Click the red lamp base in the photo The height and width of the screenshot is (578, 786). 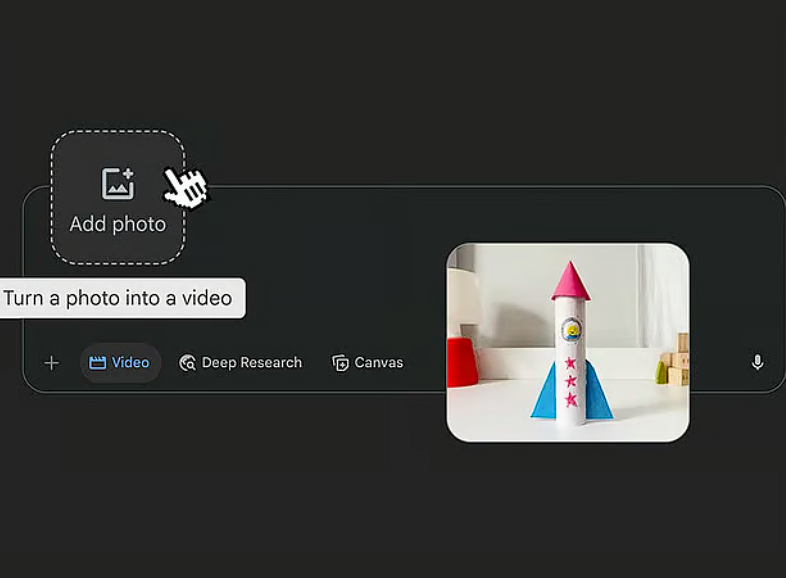point(460,361)
